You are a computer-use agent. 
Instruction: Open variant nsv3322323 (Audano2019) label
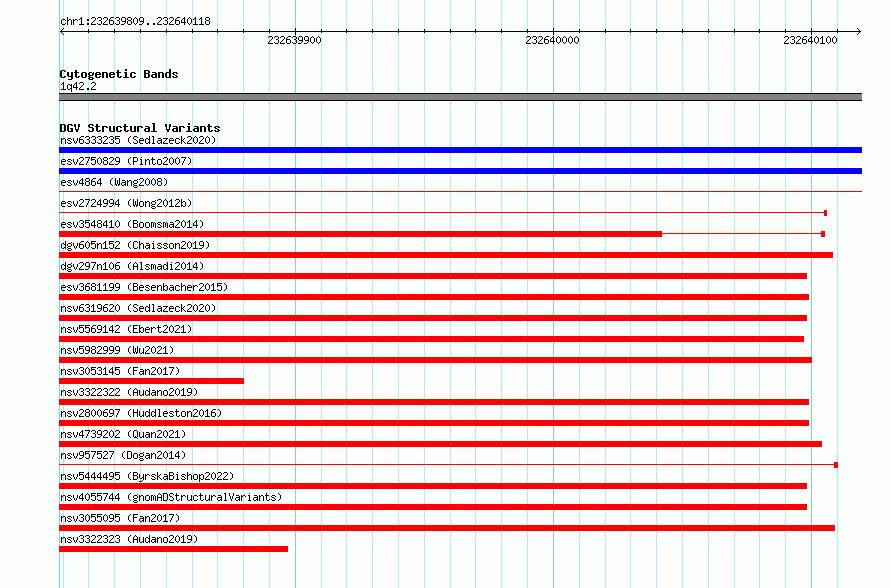(129, 539)
